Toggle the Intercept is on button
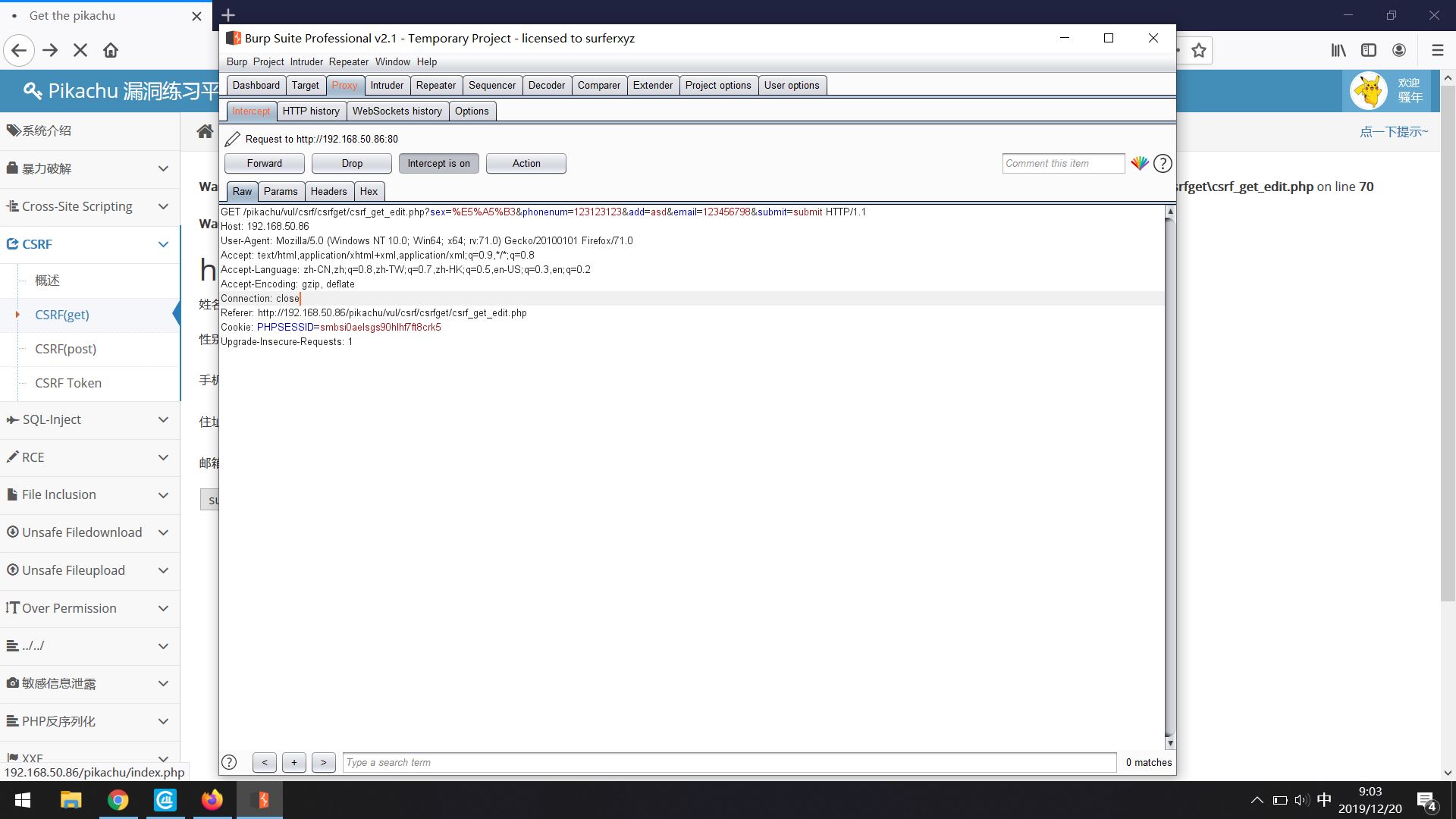Screen dimensions: 1456x819 point(438,163)
